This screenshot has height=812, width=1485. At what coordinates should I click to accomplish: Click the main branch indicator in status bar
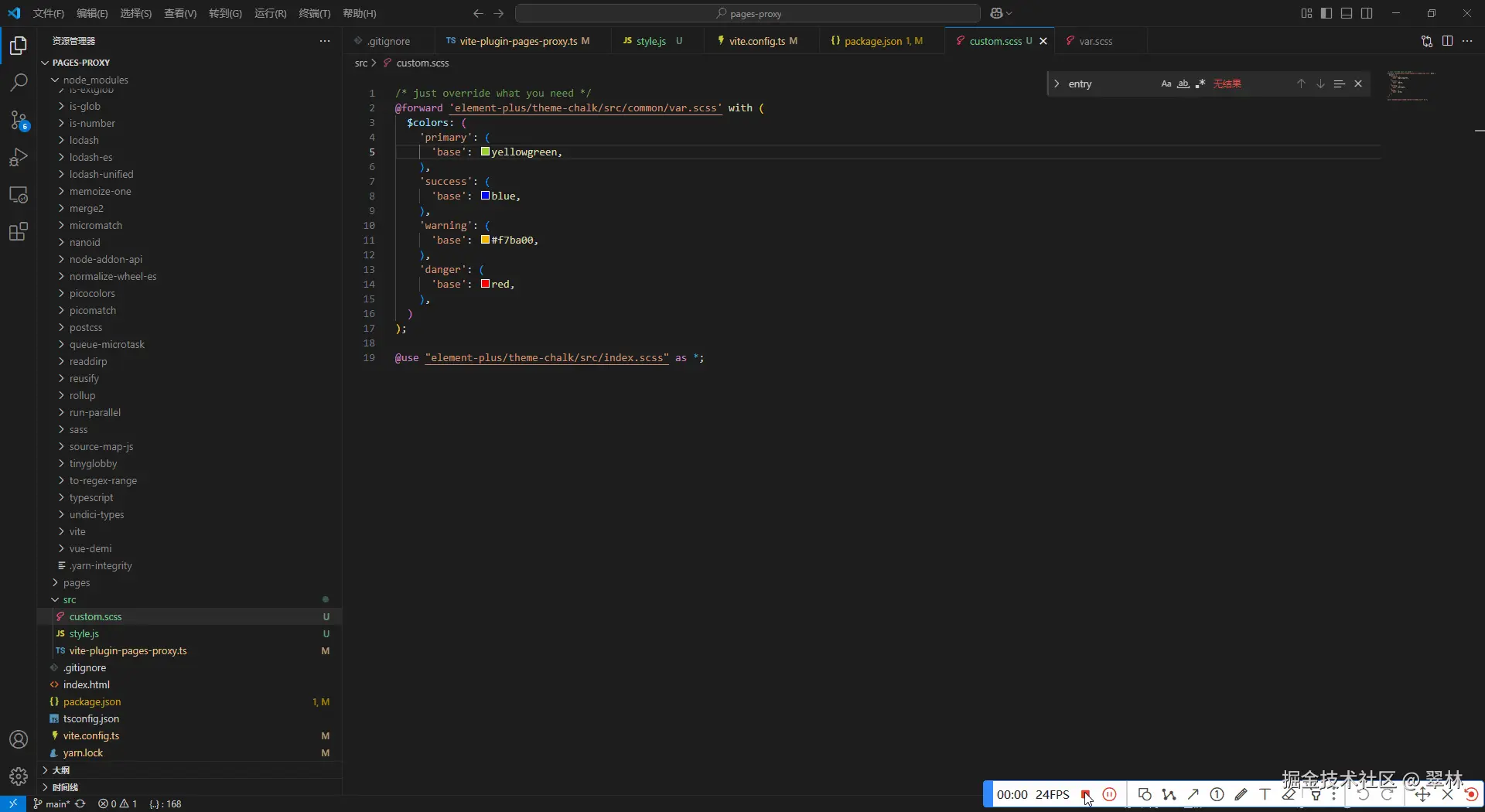pyautogui.click(x=53, y=803)
